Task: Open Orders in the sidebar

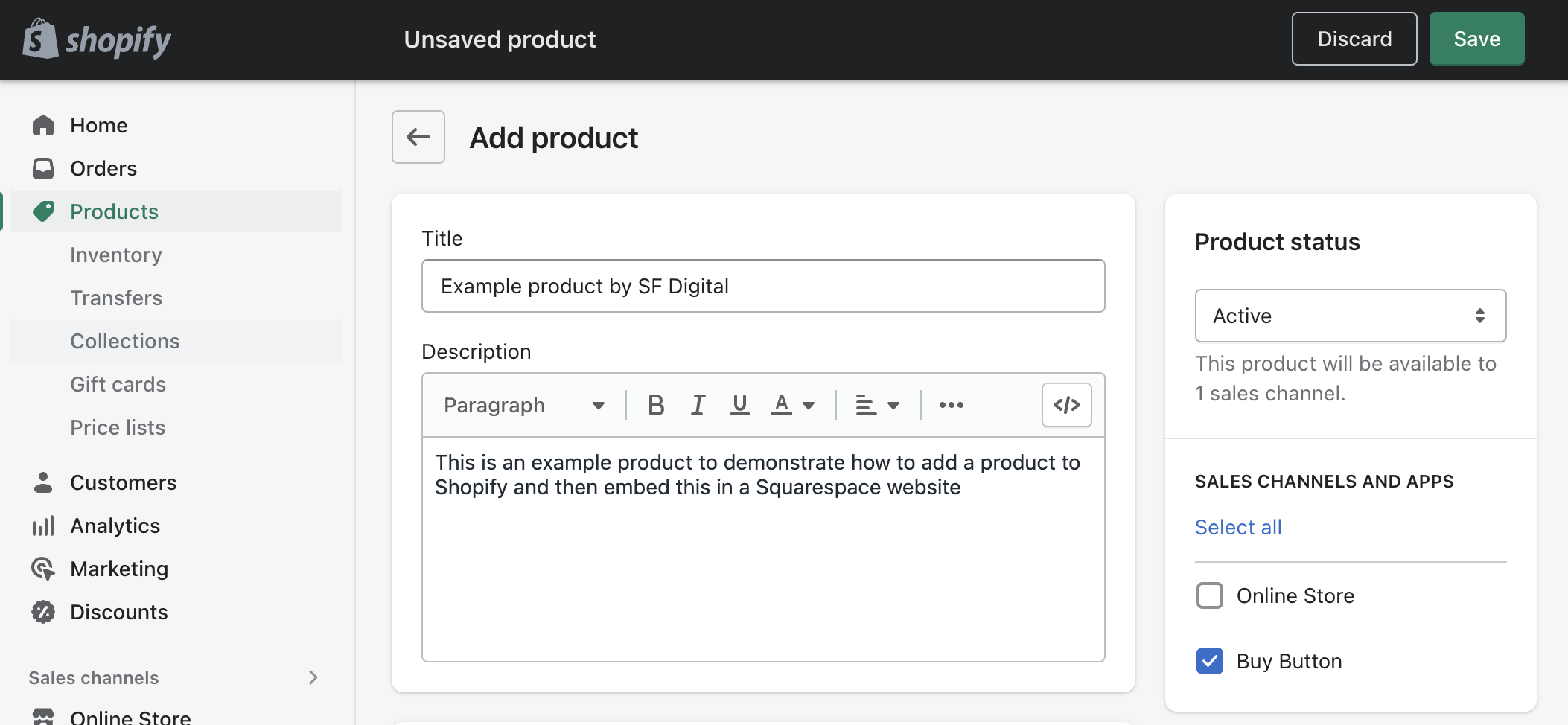Action: tap(176, 168)
